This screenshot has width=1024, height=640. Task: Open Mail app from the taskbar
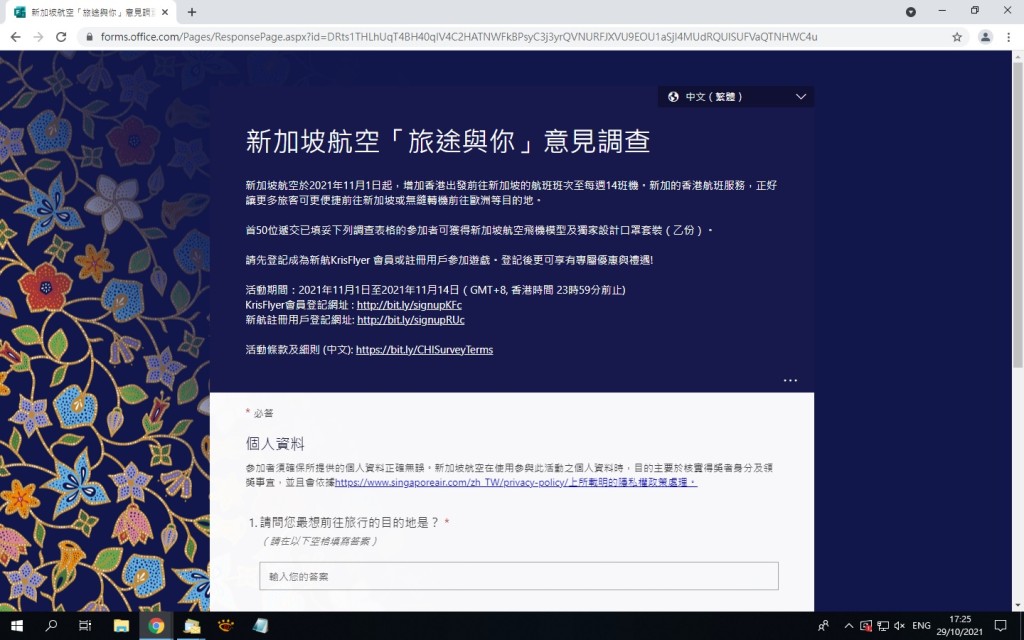pyautogui.click(x=192, y=625)
